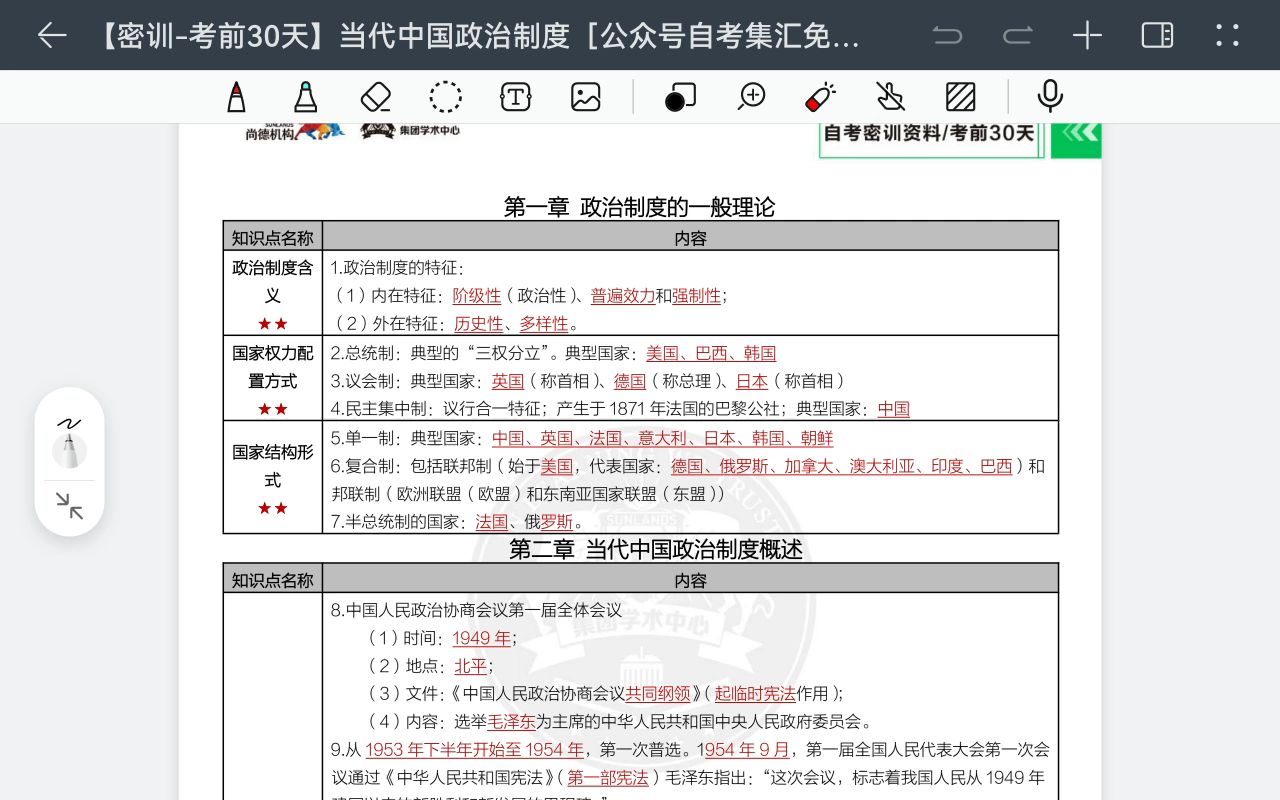
Task: Click the 国家结构形式 cell
Action: pyautogui.click(x=273, y=479)
